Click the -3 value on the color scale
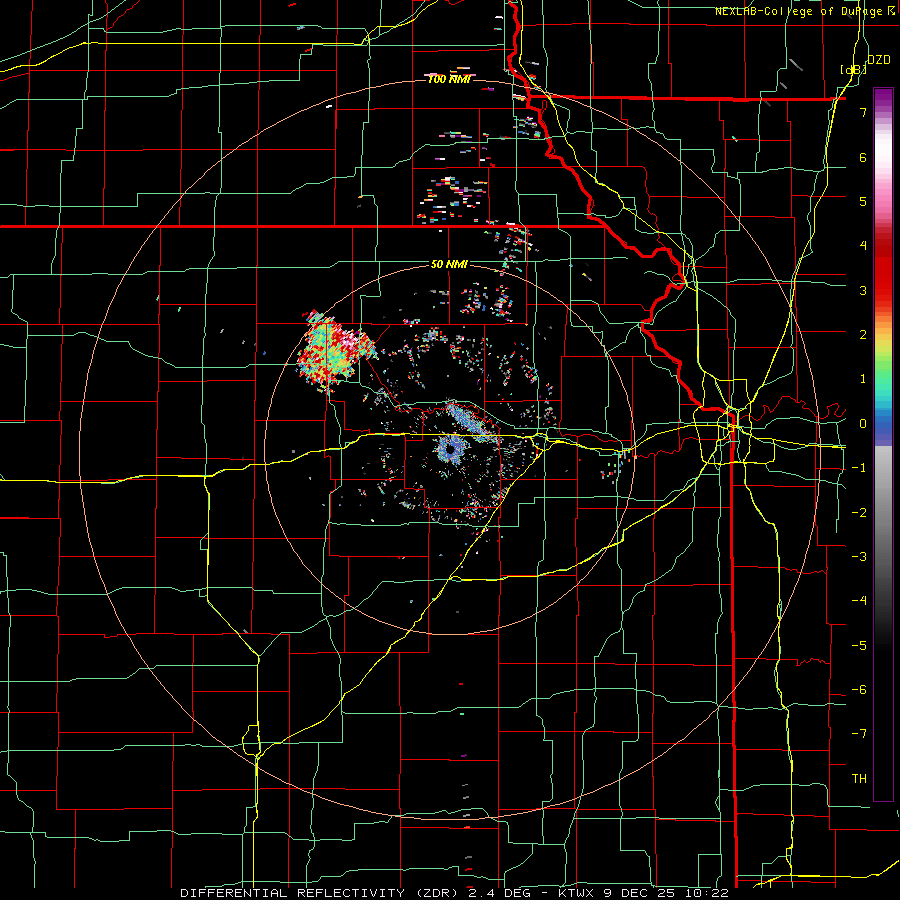The width and height of the screenshot is (900, 900). pyautogui.click(x=859, y=557)
